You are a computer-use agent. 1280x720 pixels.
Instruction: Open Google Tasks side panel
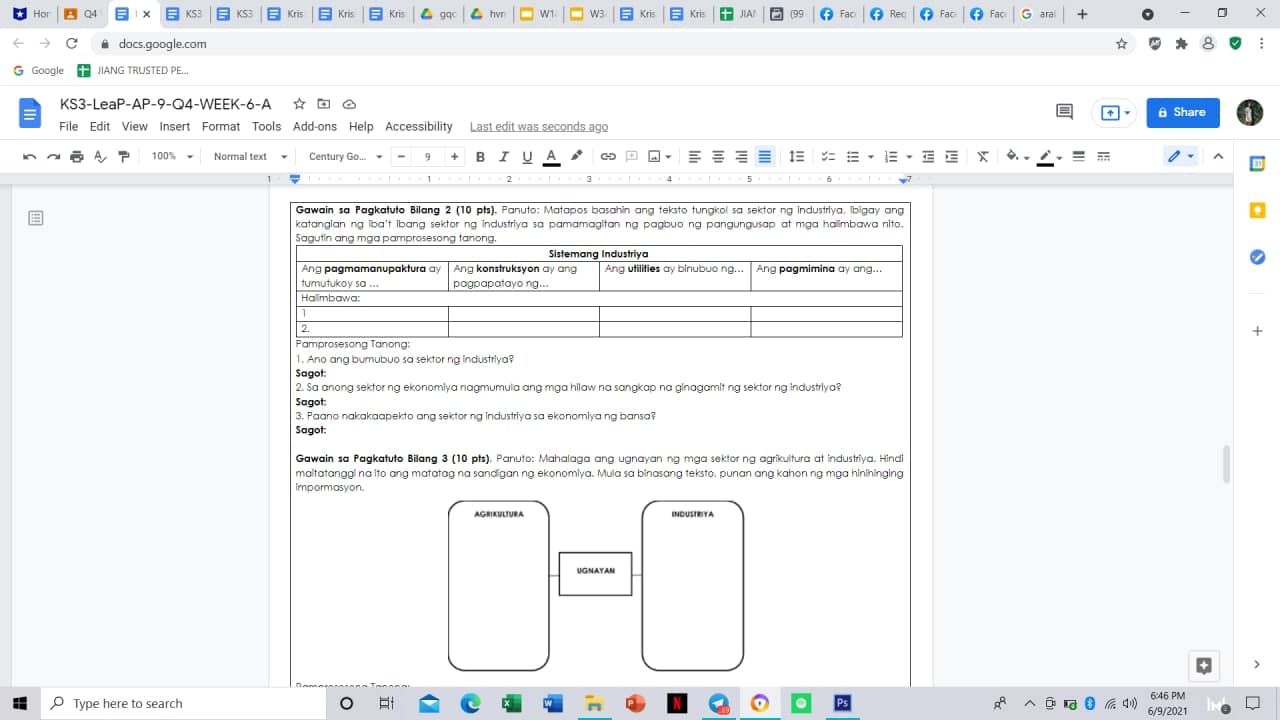tap(1258, 257)
